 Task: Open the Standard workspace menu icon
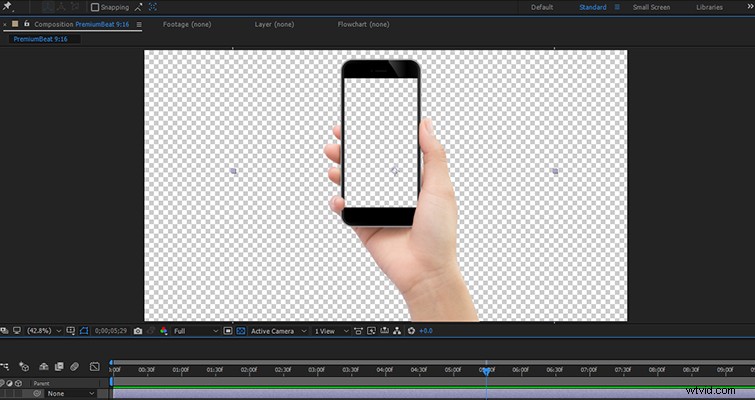click(617, 7)
